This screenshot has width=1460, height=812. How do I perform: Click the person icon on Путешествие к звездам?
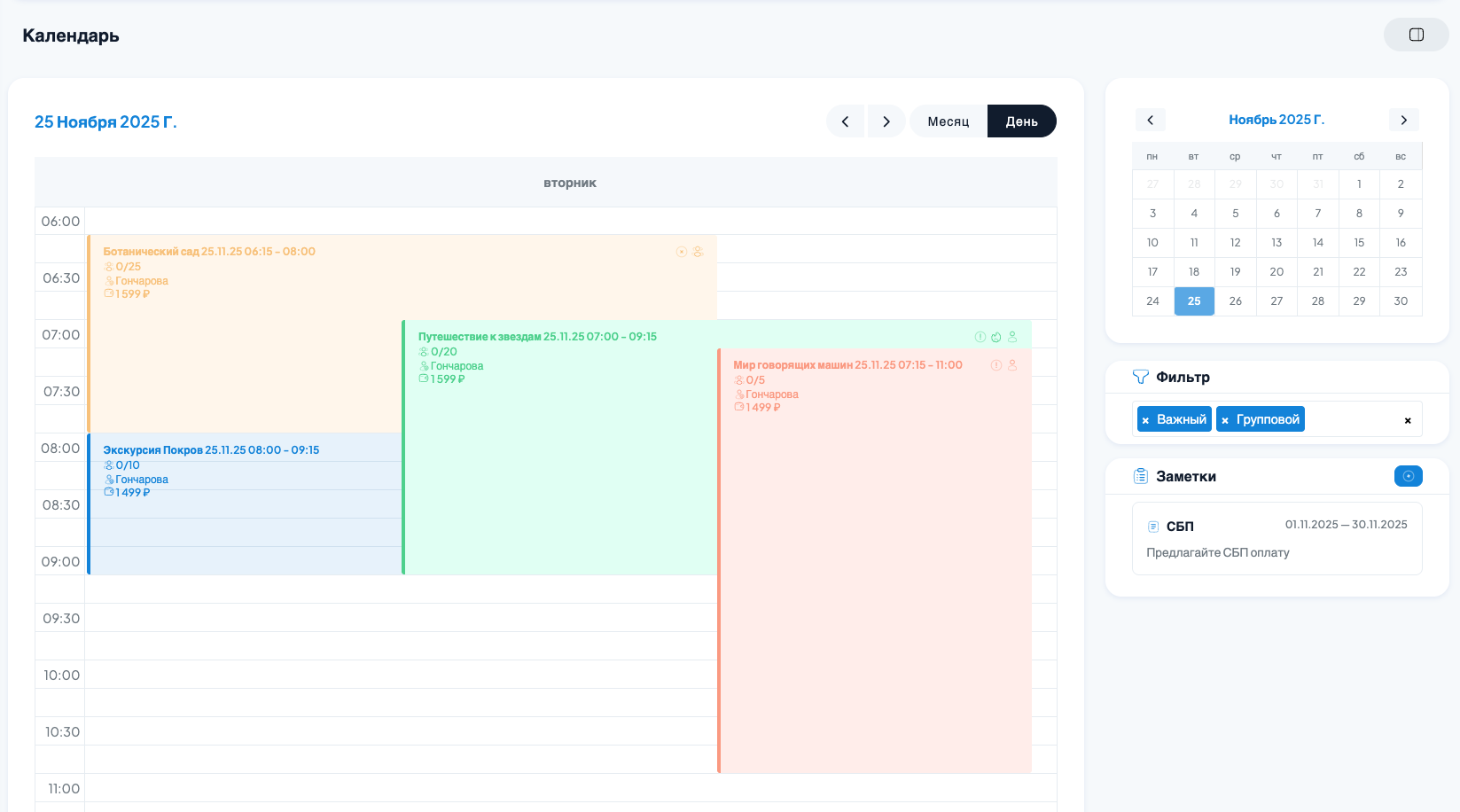tap(1012, 337)
